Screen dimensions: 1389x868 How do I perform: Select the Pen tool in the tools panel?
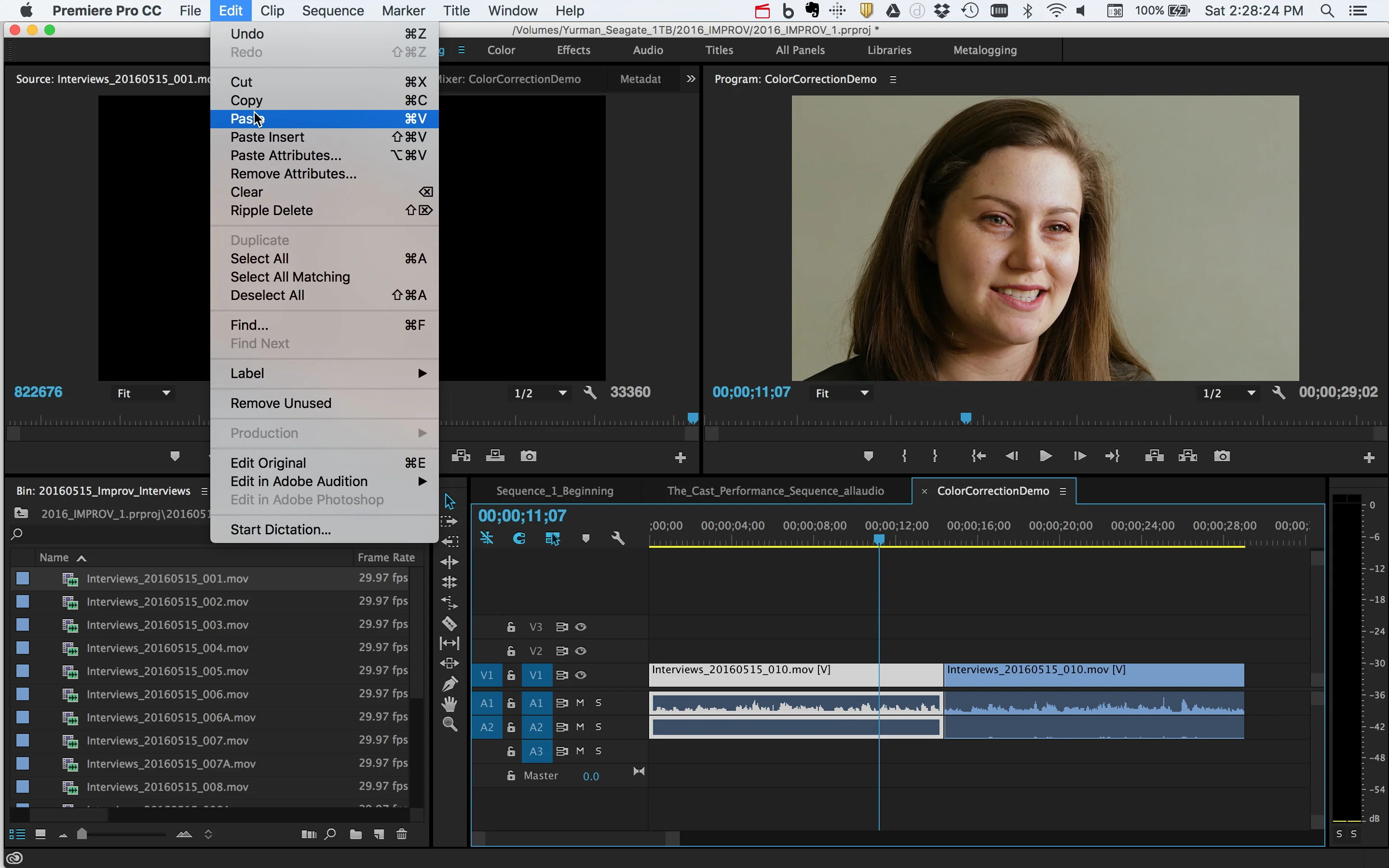click(449, 683)
